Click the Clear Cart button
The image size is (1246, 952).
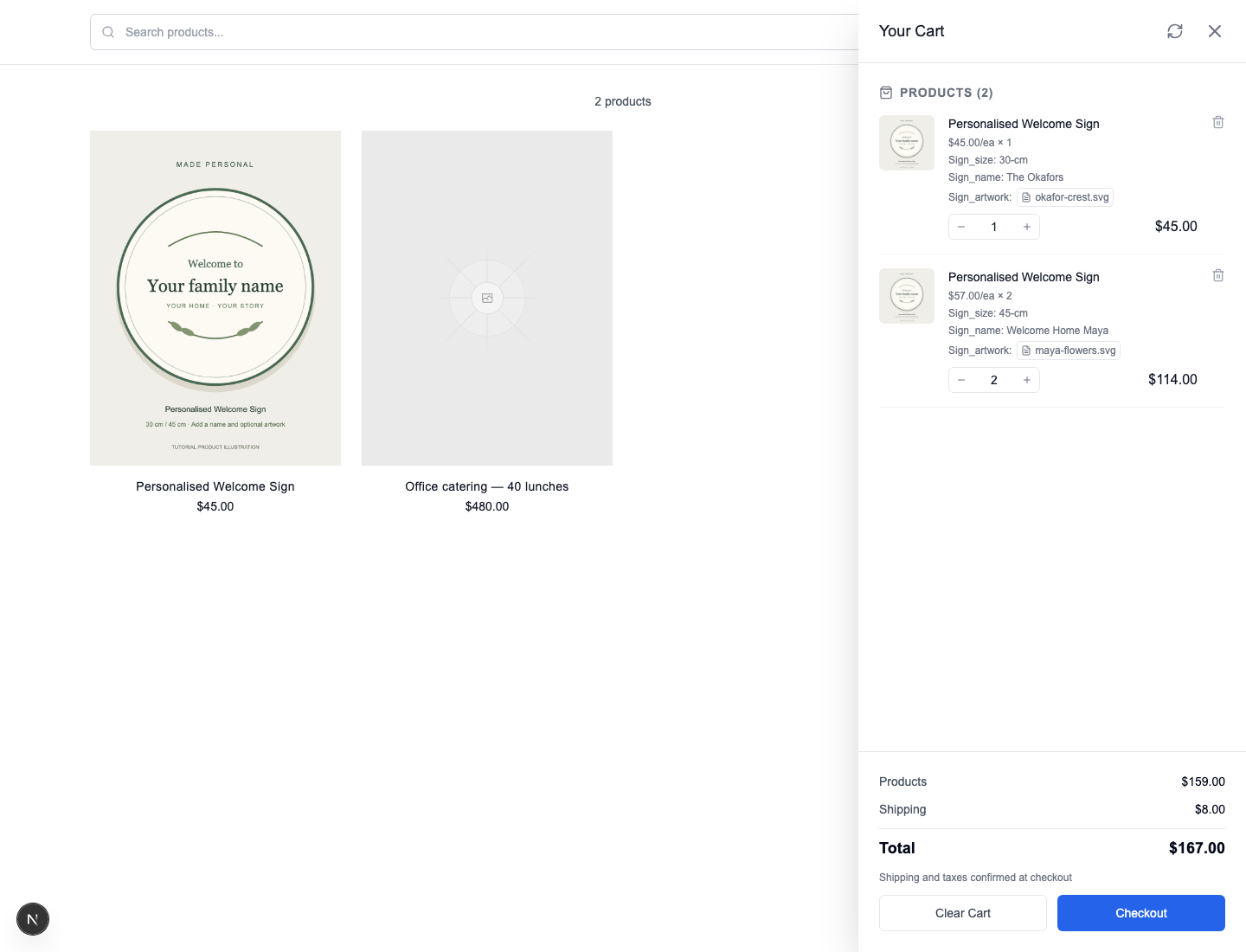pos(963,913)
